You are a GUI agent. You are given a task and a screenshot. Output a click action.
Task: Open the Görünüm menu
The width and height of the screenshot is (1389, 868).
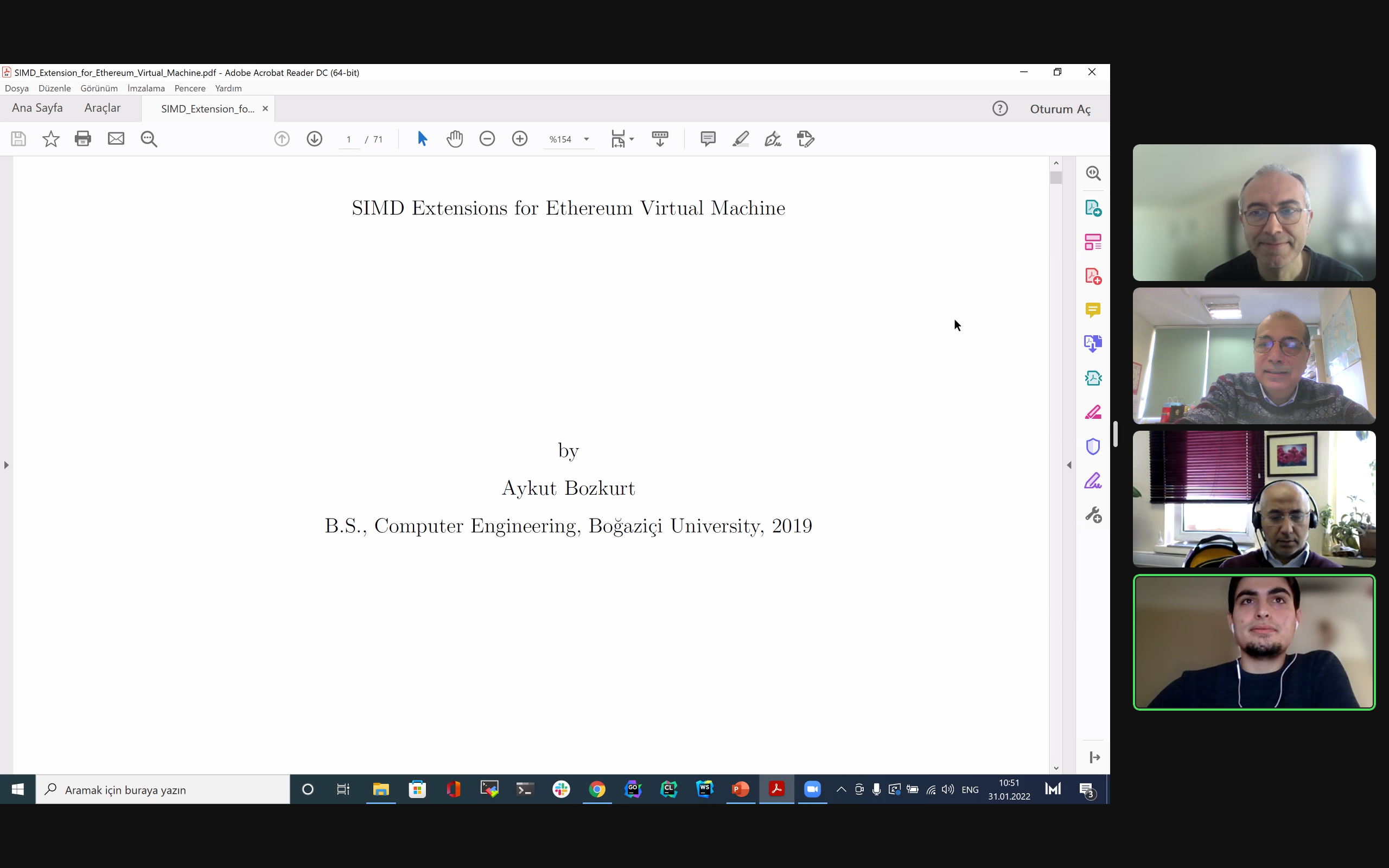[x=99, y=88]
